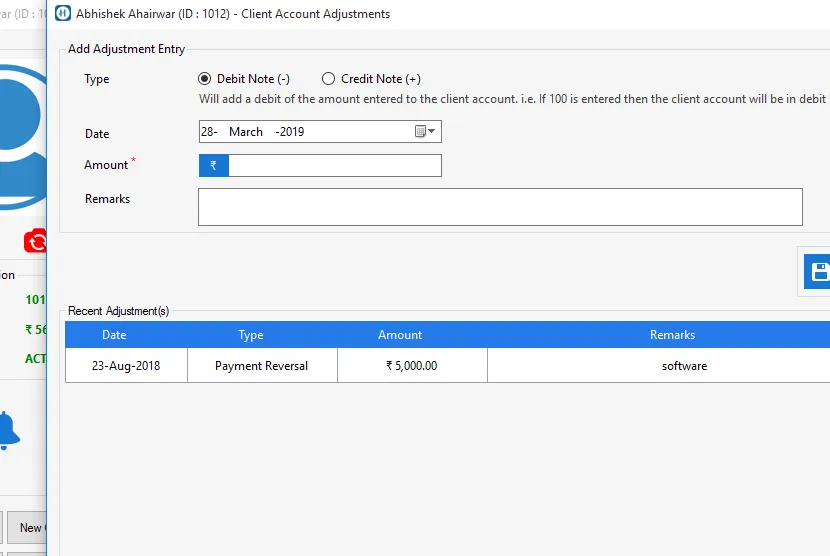830x556 pixels.
Task: Click the Remarks column header
Action: [x=672, y=335]
